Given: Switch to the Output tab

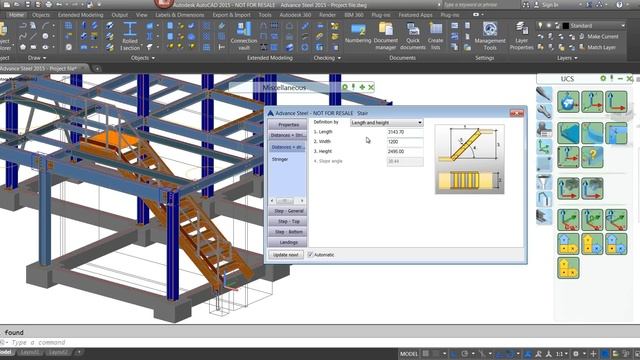Looking at the screenshot, I should [120, 15].
